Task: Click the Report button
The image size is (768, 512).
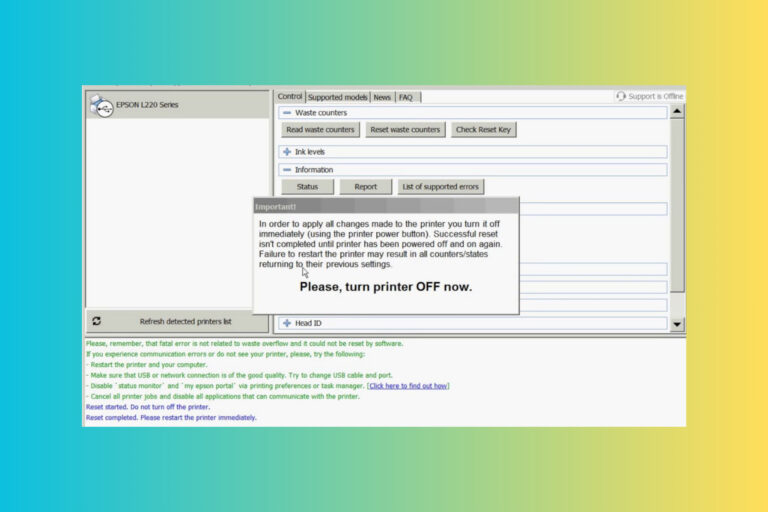Action: click(x=365, y=187)
